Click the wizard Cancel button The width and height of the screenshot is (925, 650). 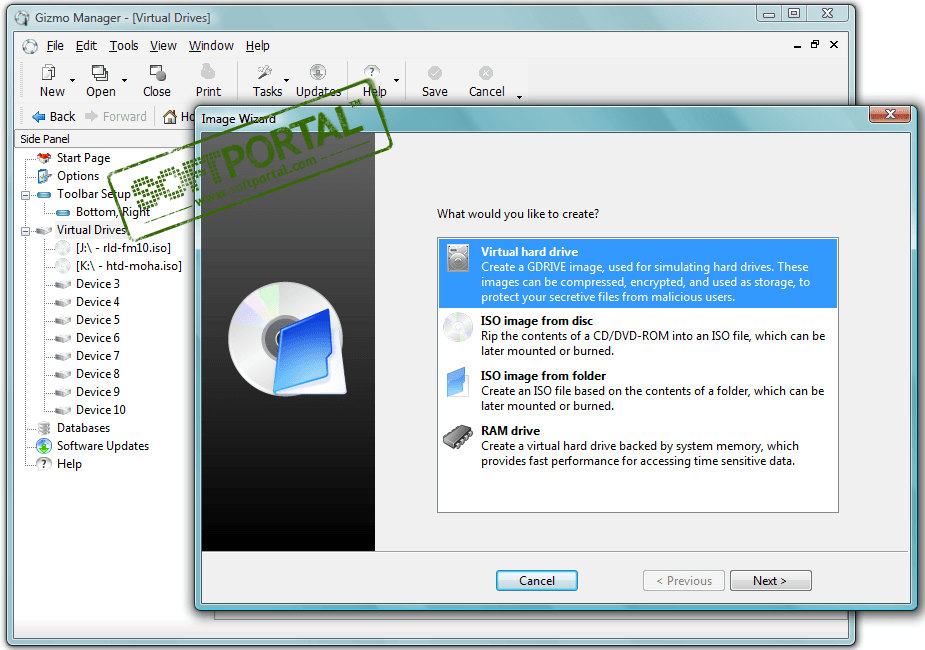point(537,580)
